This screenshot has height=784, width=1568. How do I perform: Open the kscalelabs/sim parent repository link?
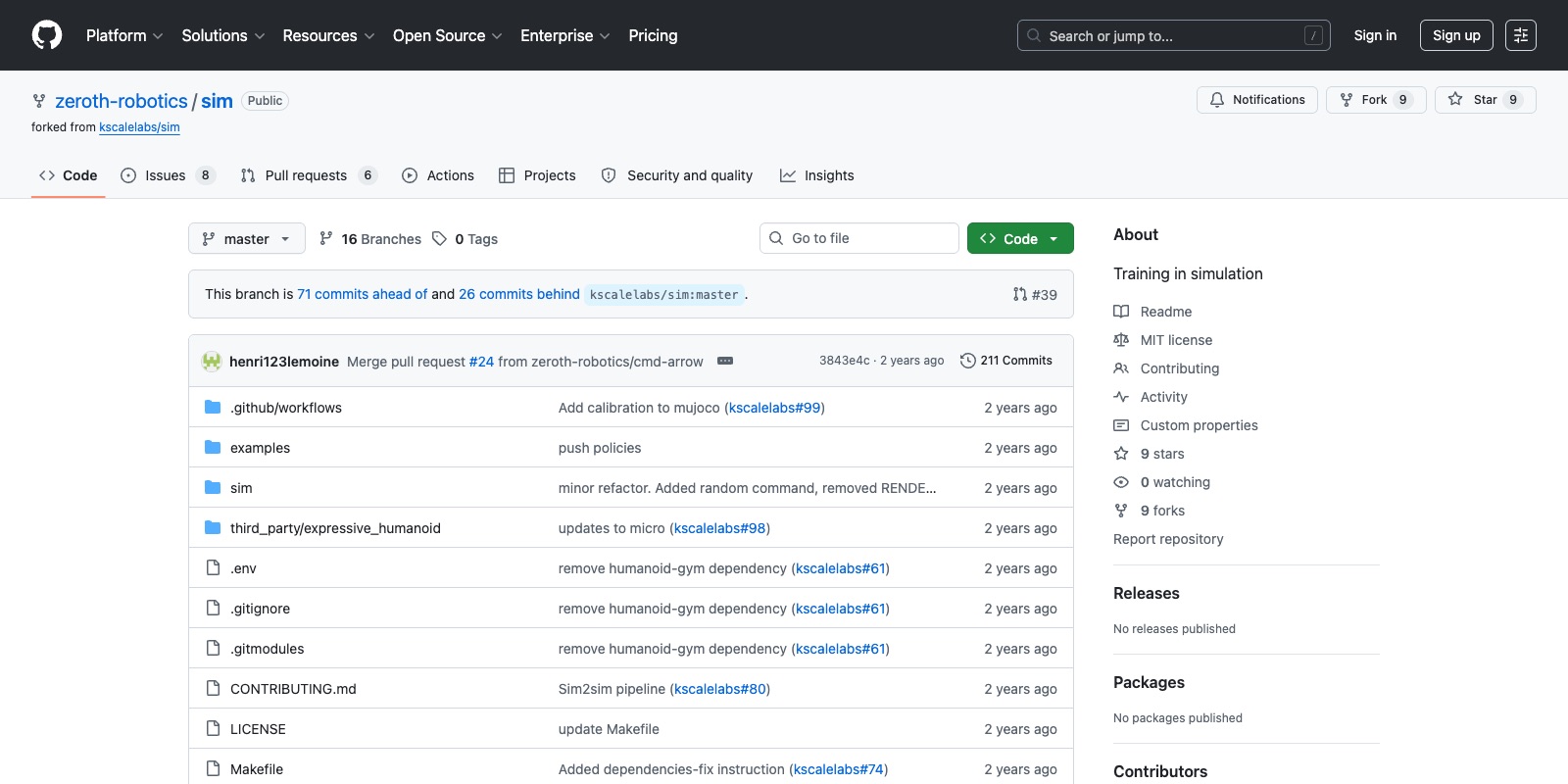pyautogui.click(x=139, y=127)
